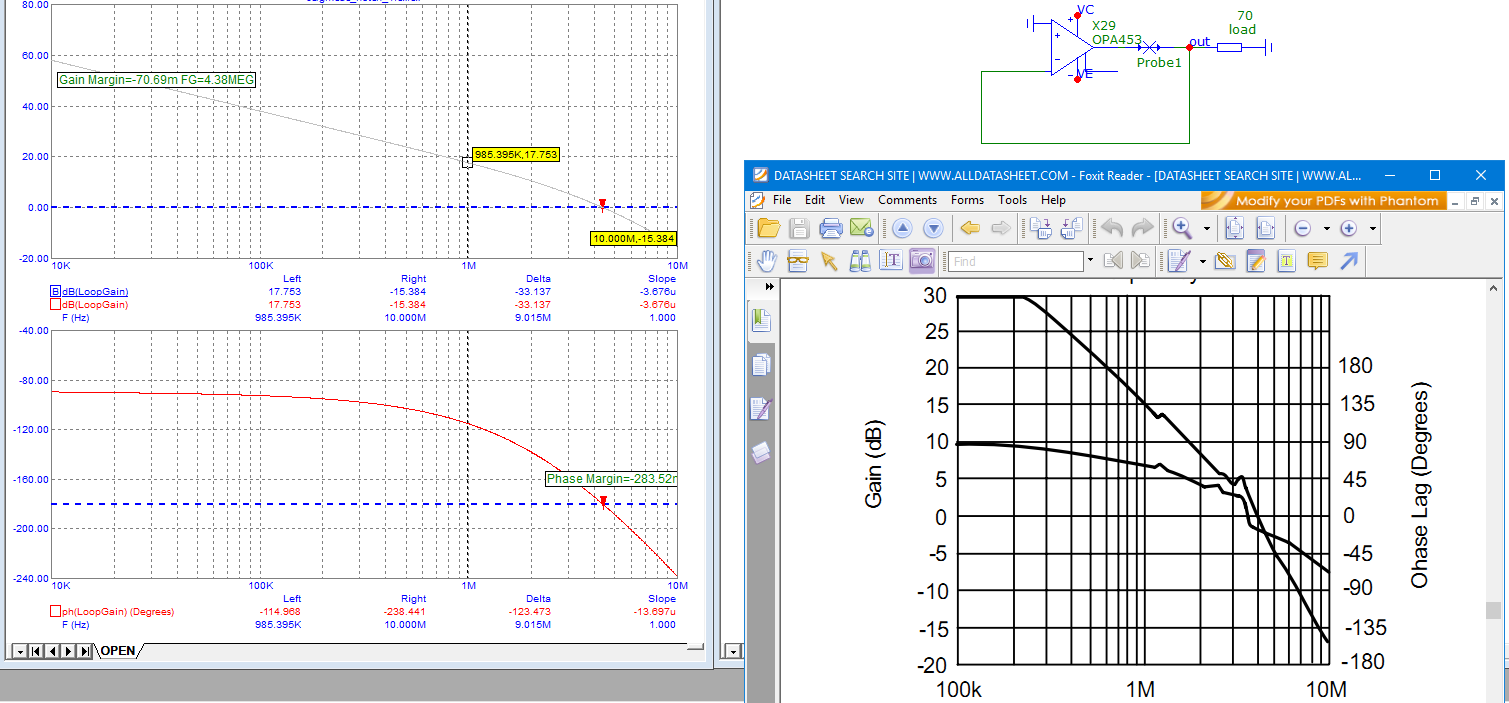Click the yellow Note comment icon
The width and height of the screenshot is (1509, 703).
1317,261
